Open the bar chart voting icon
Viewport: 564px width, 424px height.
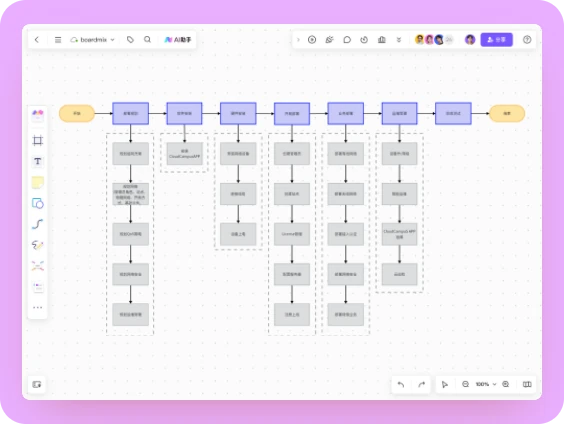(382, 40)
